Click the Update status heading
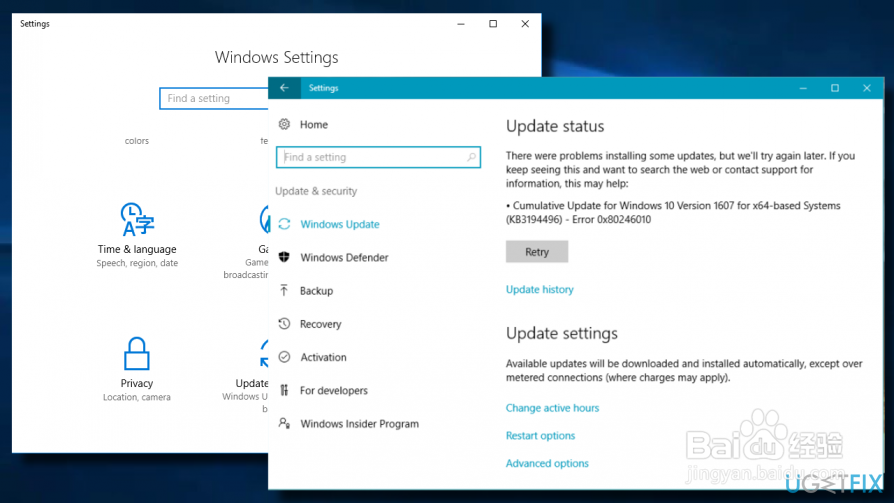Image resolution: width=894 pixels, height=504 pixels. click(555, 126)
